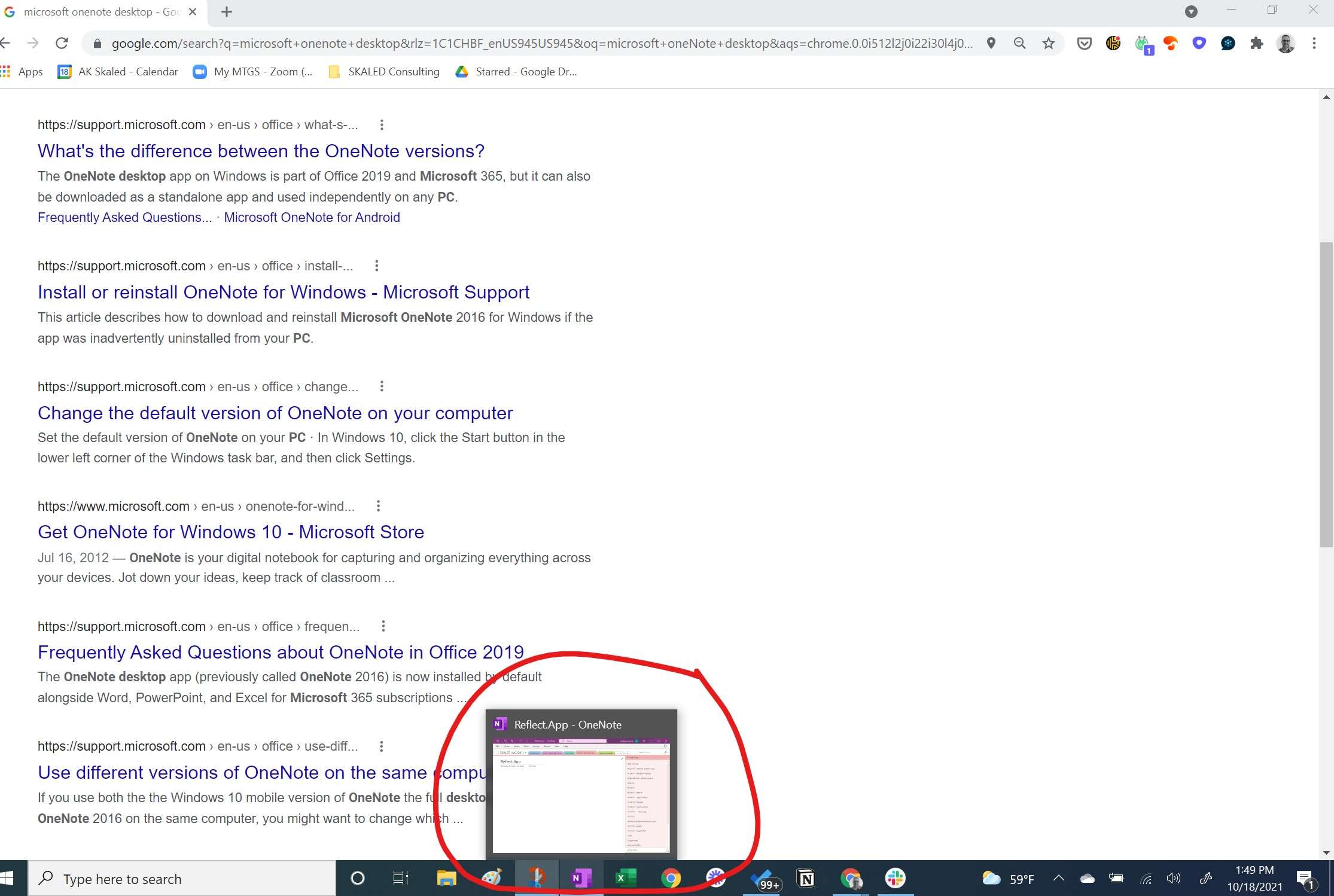Open the Extensions puzzle-piece menu
Screen dimensions: 1334x896
click(1257, 43)
